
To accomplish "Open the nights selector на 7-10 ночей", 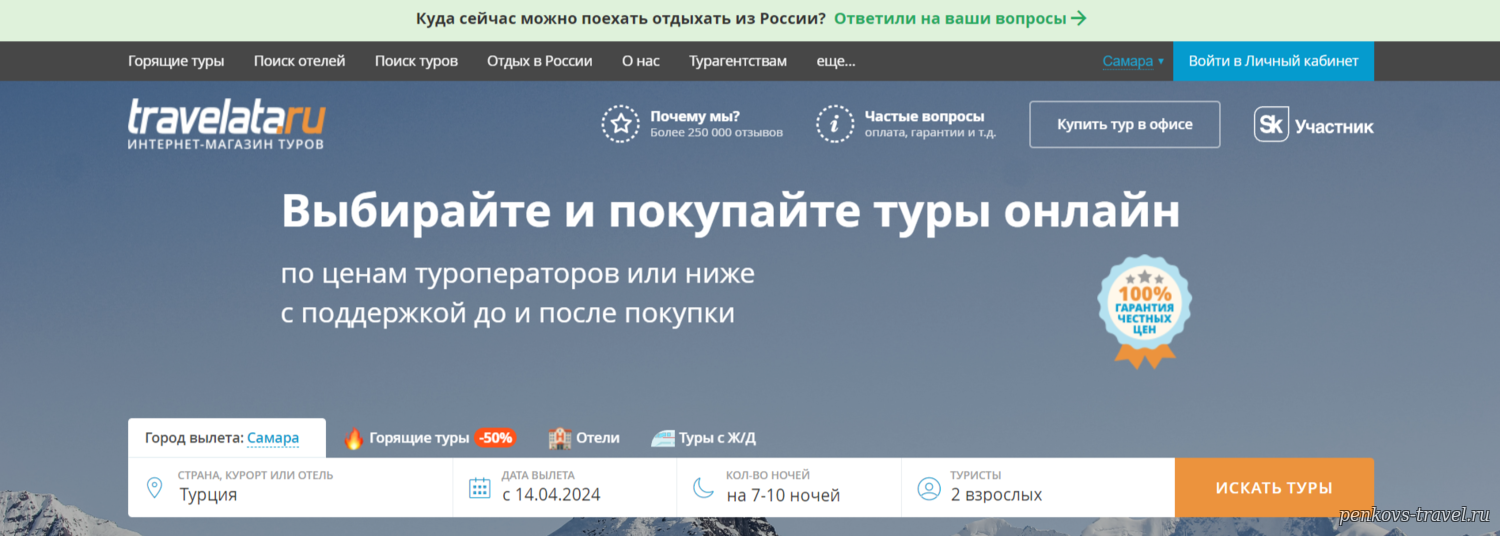I will pos(789,487).
